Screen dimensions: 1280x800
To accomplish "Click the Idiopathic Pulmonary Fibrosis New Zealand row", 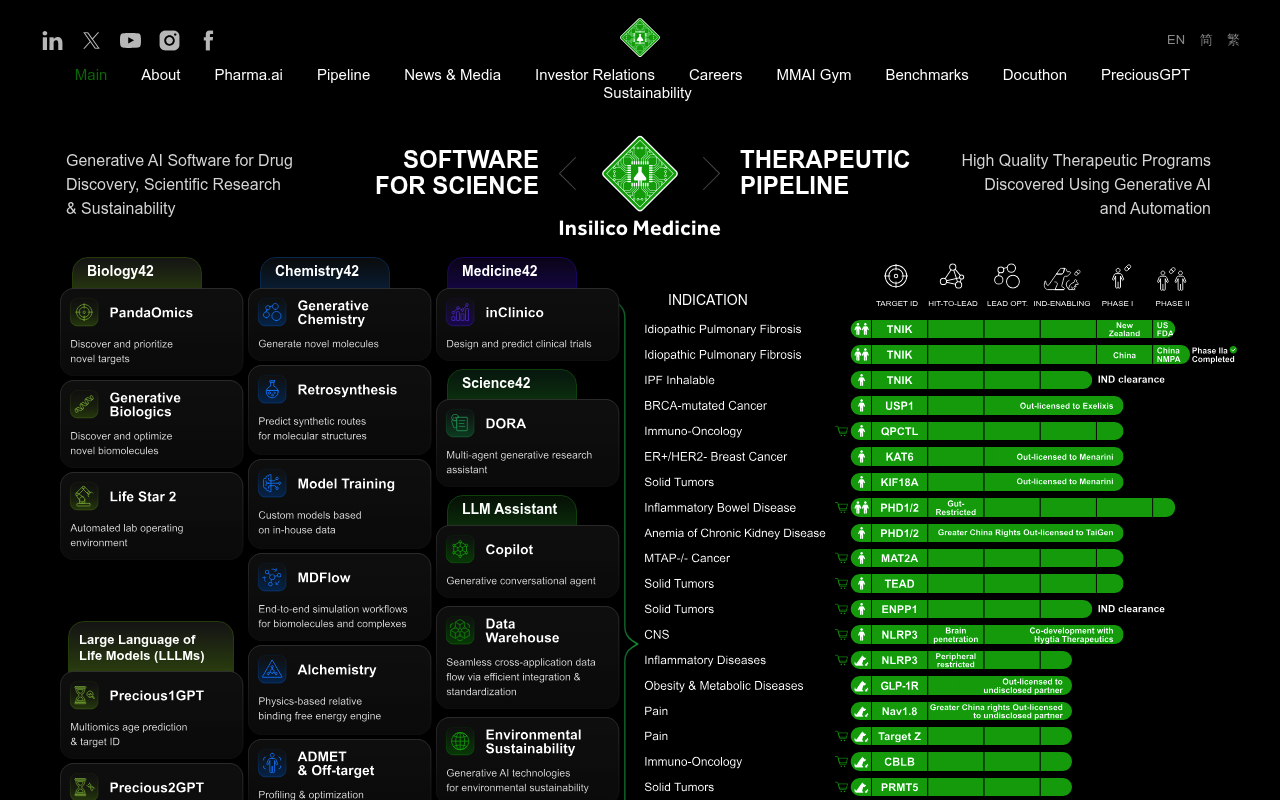I will click(910, 329).
